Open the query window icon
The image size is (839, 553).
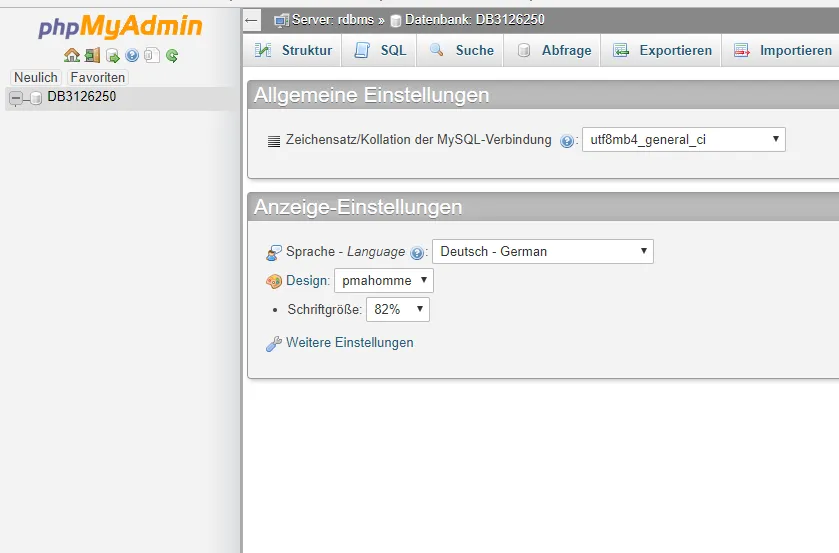click(112, 55)
